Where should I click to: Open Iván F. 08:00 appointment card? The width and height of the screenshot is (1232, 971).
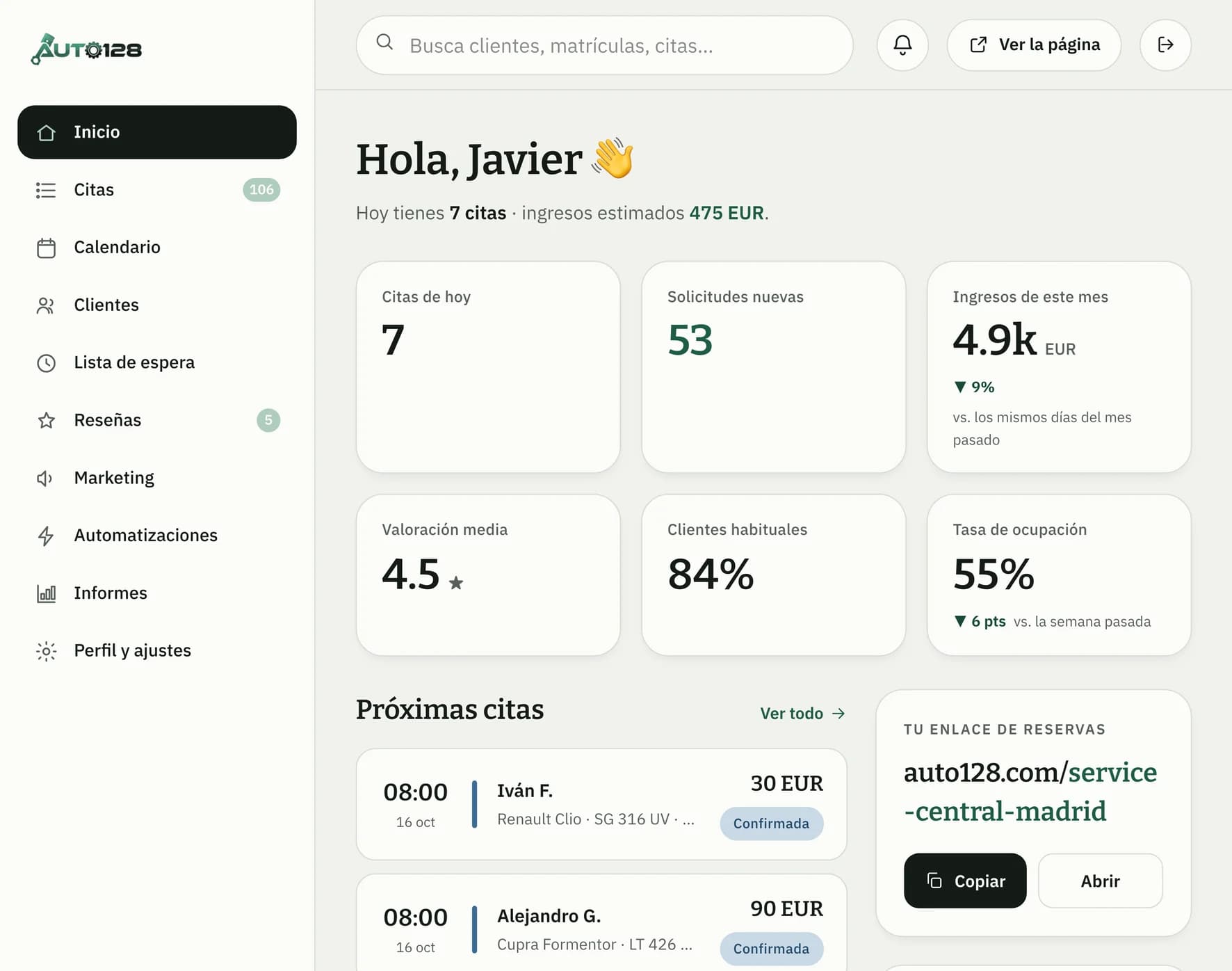[x=601, y=805]
